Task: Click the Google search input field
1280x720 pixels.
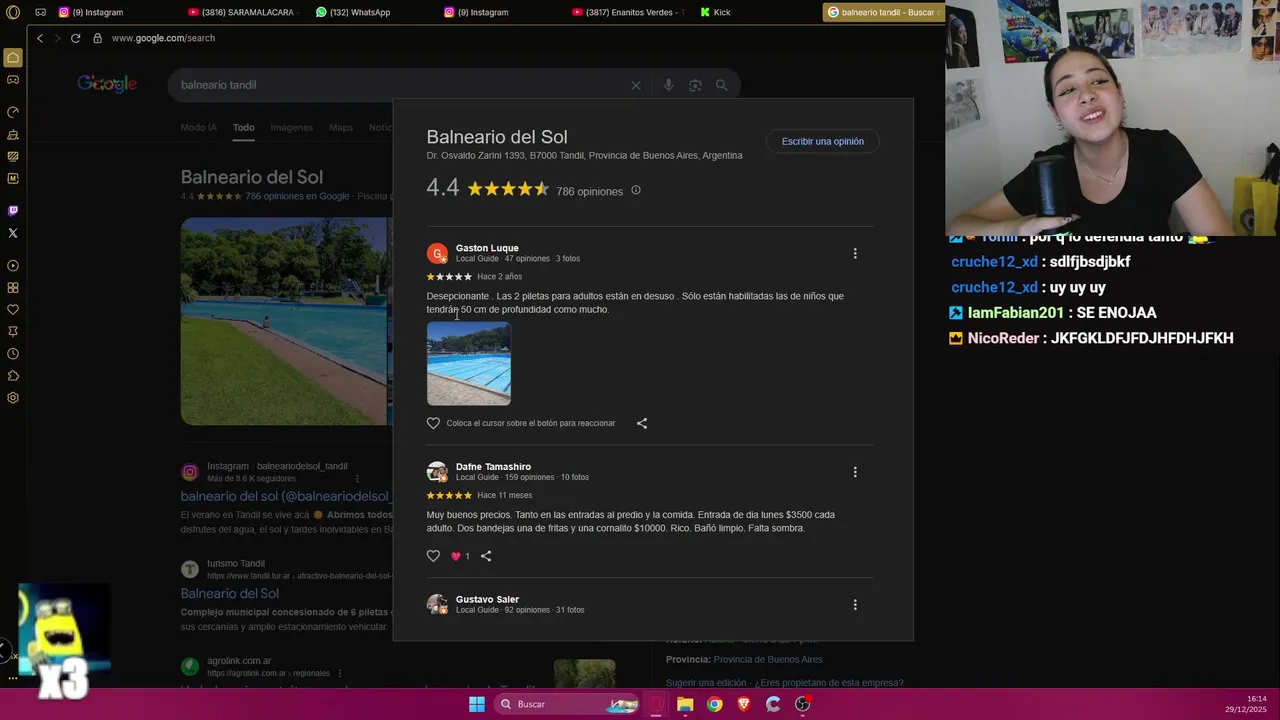Action: 400,85
